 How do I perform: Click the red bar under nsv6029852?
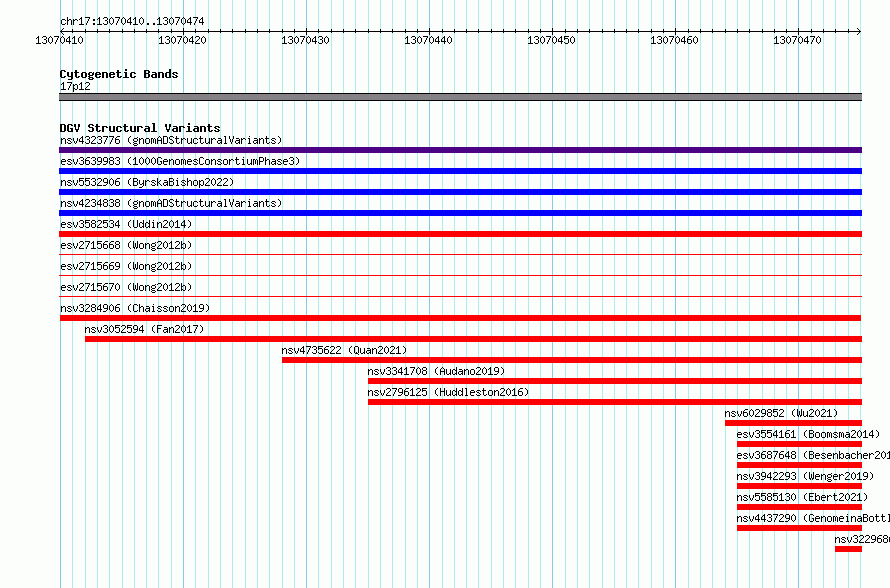click(x=794, y=423)
